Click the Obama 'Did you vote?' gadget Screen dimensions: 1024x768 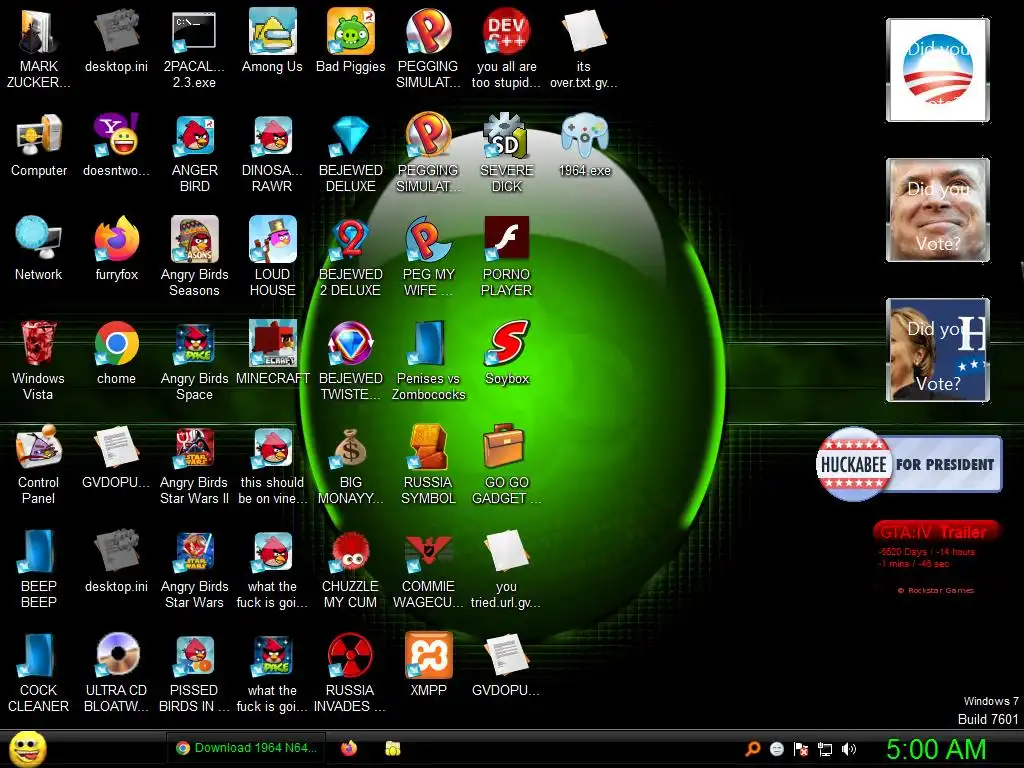[x=938, y=70]
